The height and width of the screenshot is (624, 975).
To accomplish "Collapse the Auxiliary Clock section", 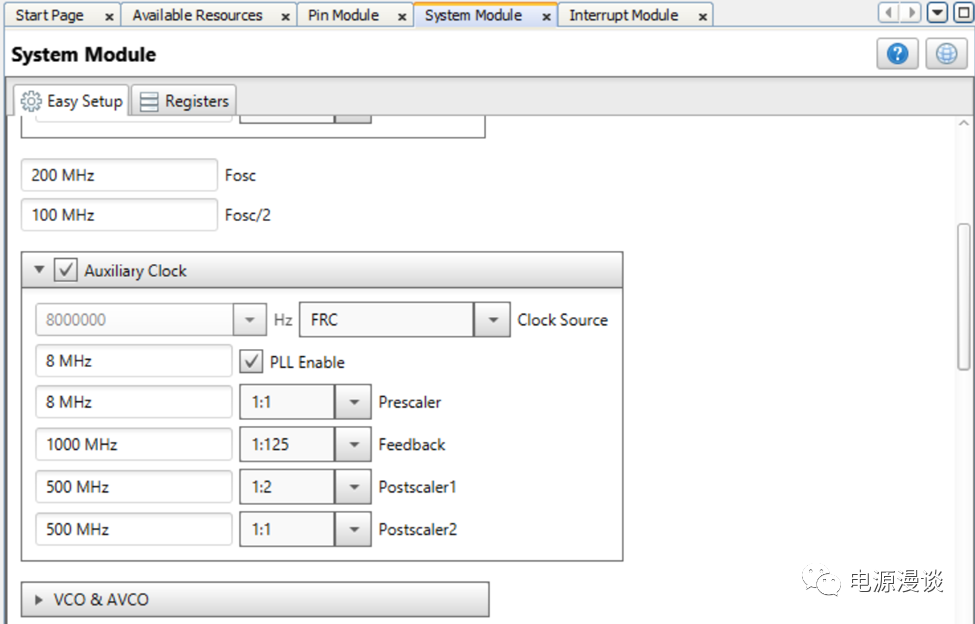I will (39, 271).
